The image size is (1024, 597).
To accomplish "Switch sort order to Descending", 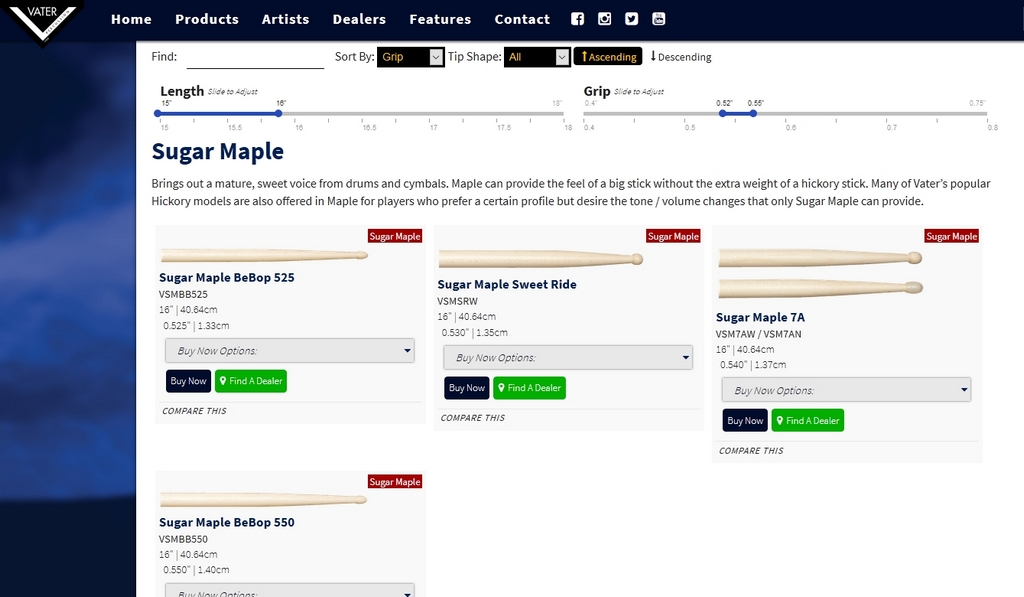I will pyautogui.click(x=681, y=57).
